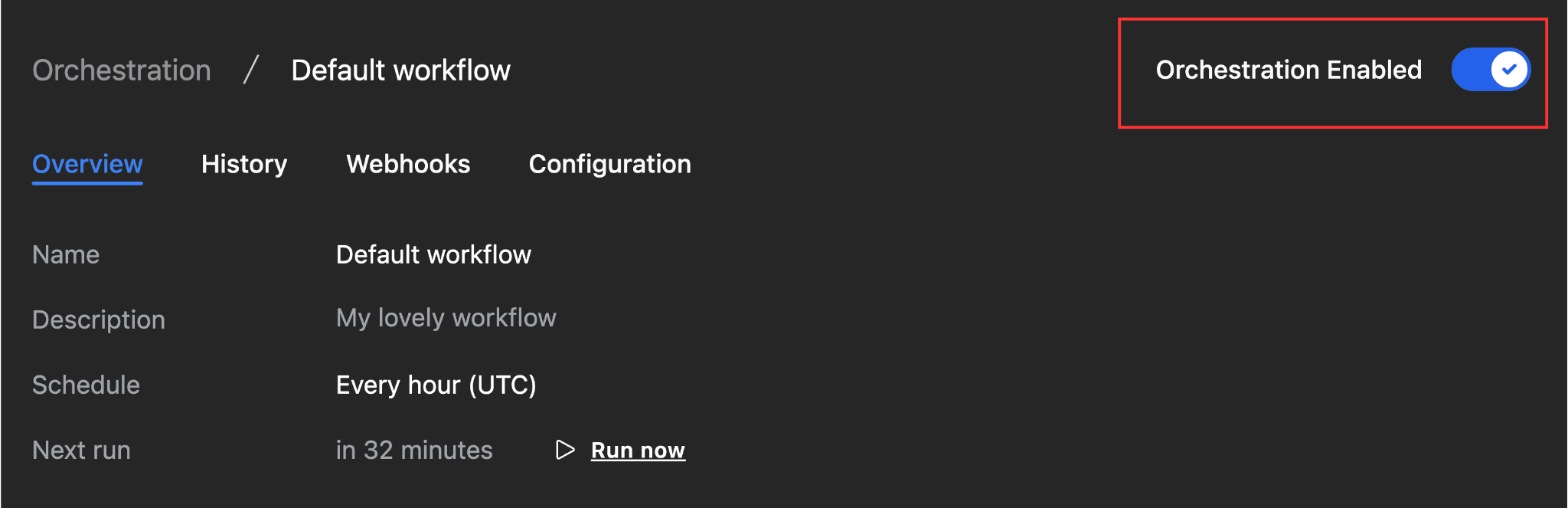Stay on the Overview tab
Image resolution: width=1568 pixels, height=508 pixels.
click(x=87, y=164)
